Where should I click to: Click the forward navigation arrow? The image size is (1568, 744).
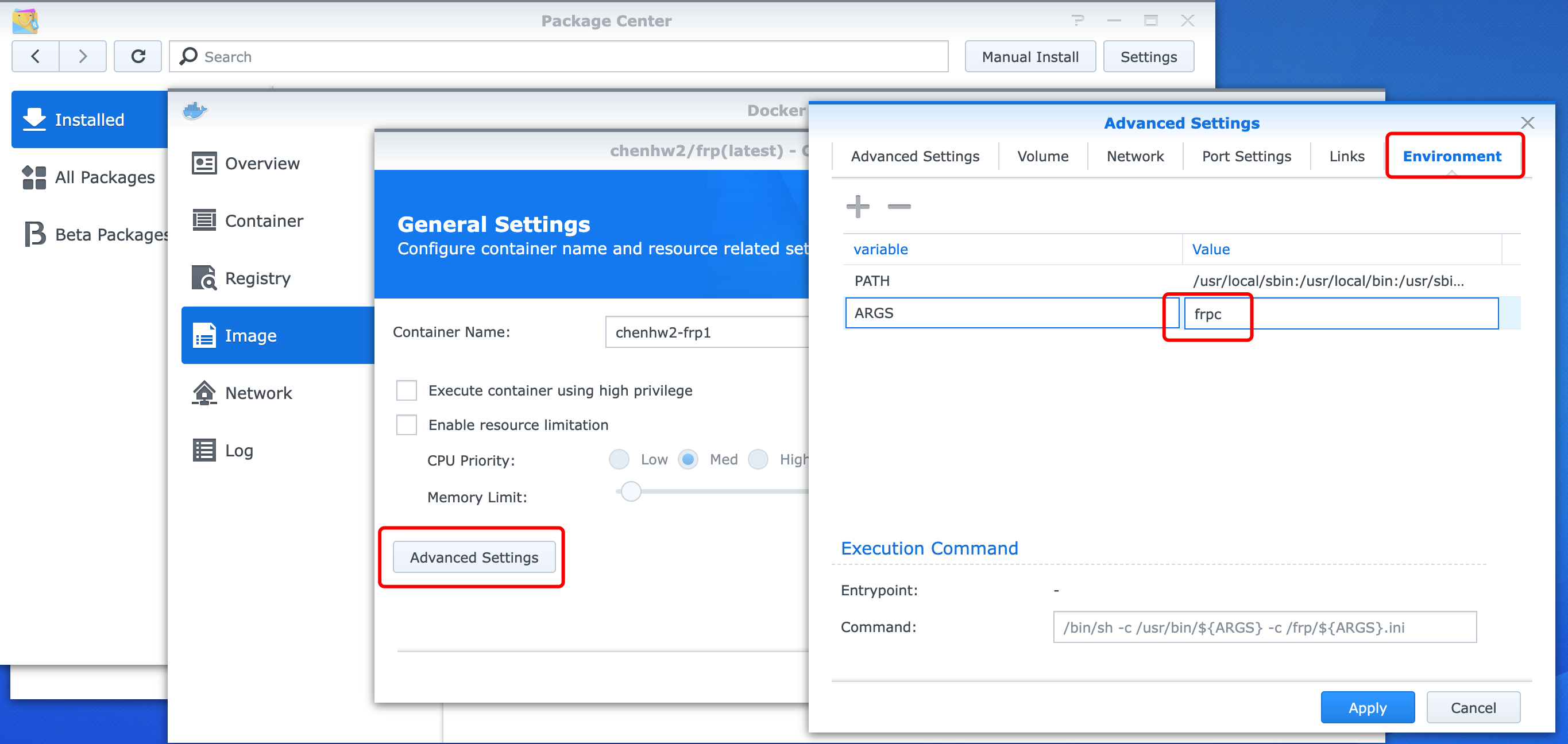tap(83, 57)
